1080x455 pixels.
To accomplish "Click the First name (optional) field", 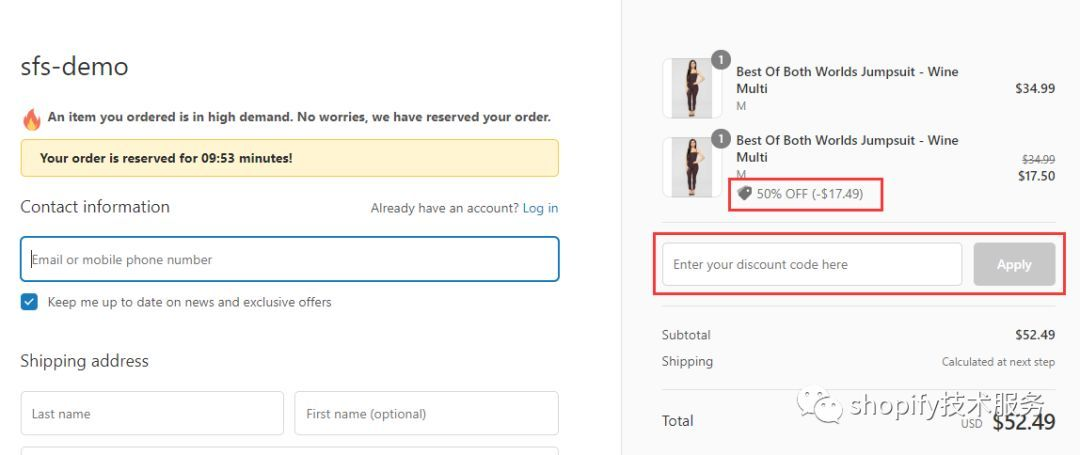I will 426,414.
